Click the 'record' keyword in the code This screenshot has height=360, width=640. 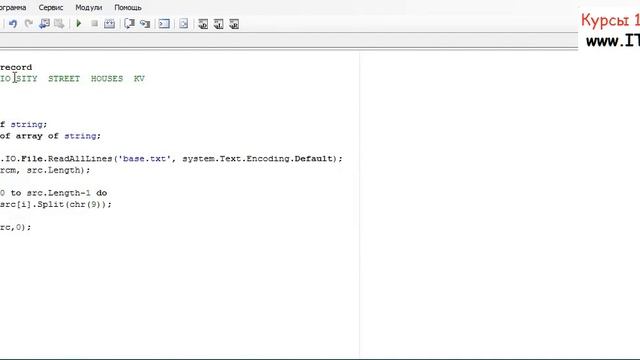pos(16,67)
